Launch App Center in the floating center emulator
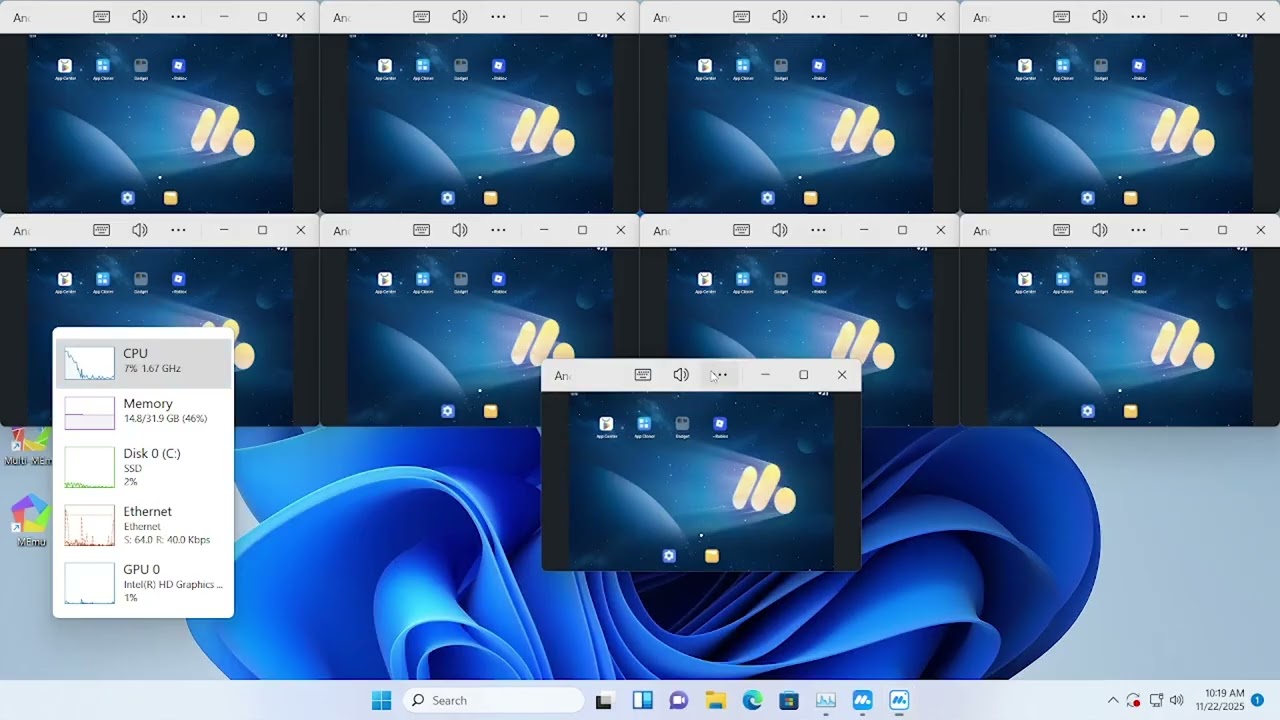The height and width of the screenshot is (720, 1280). coord(606,427)
